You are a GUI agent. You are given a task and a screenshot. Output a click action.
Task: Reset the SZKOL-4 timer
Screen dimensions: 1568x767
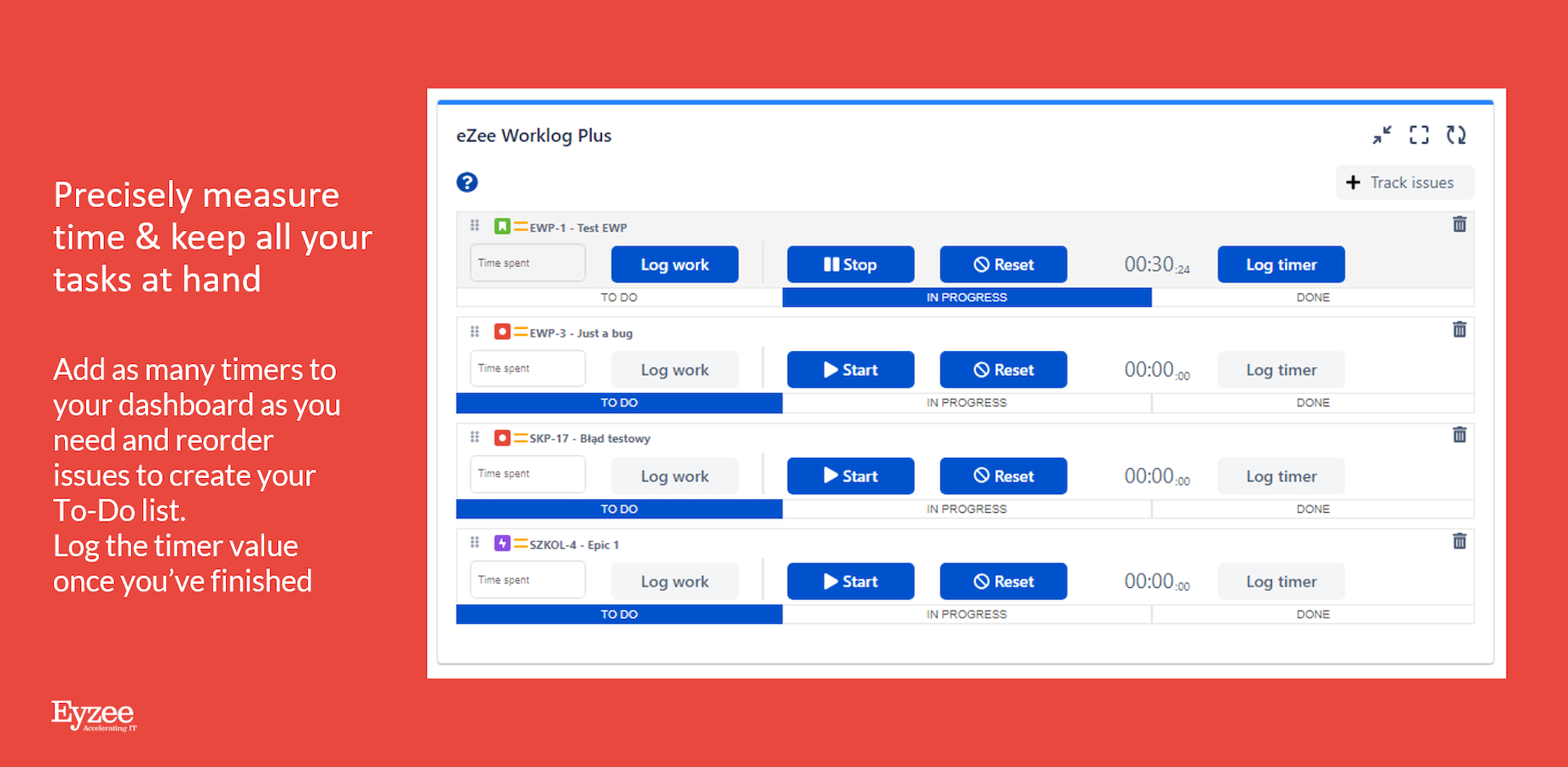coord(1004,581)
